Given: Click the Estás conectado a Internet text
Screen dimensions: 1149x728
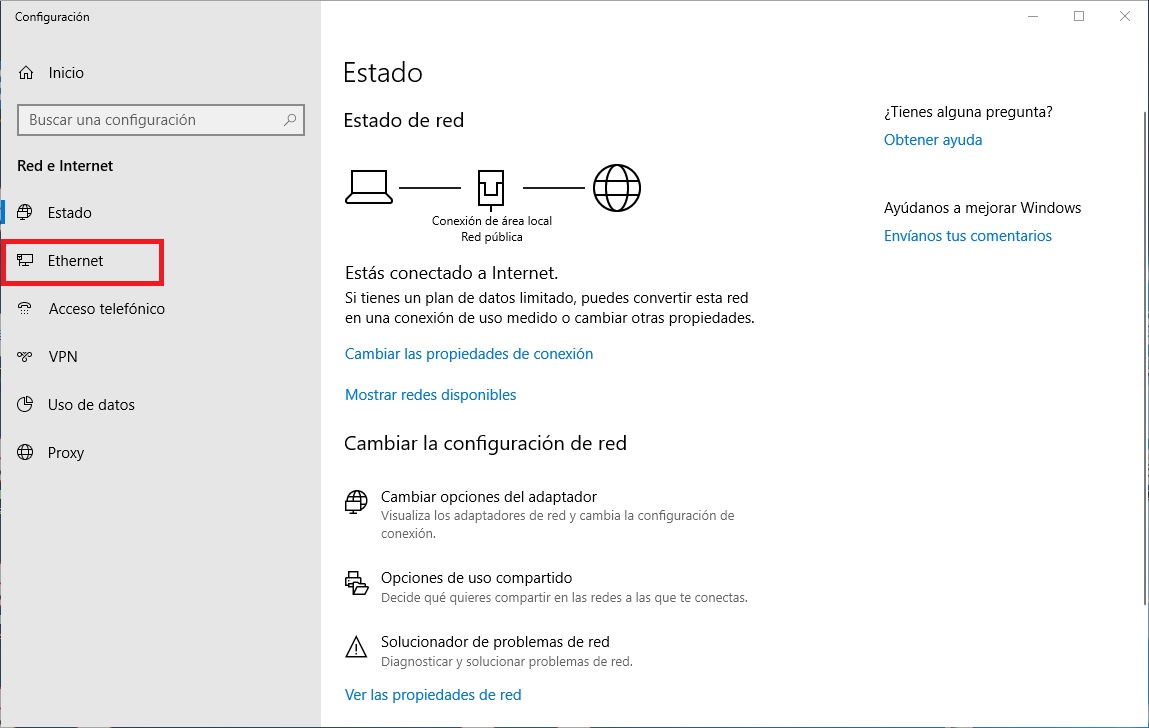Looking at the screenshot, I should click(451, 273).
